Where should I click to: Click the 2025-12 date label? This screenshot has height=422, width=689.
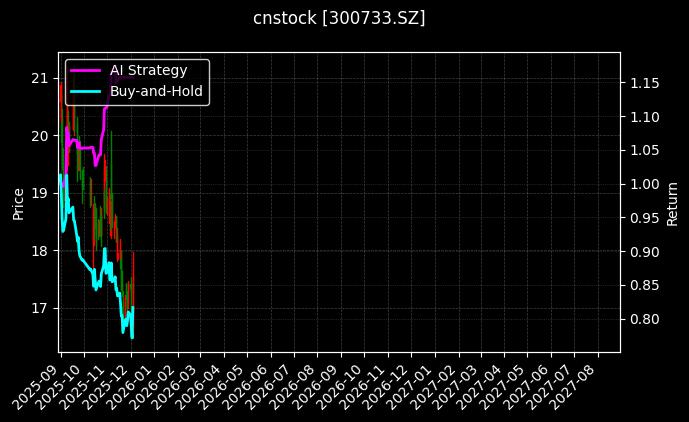105,388
